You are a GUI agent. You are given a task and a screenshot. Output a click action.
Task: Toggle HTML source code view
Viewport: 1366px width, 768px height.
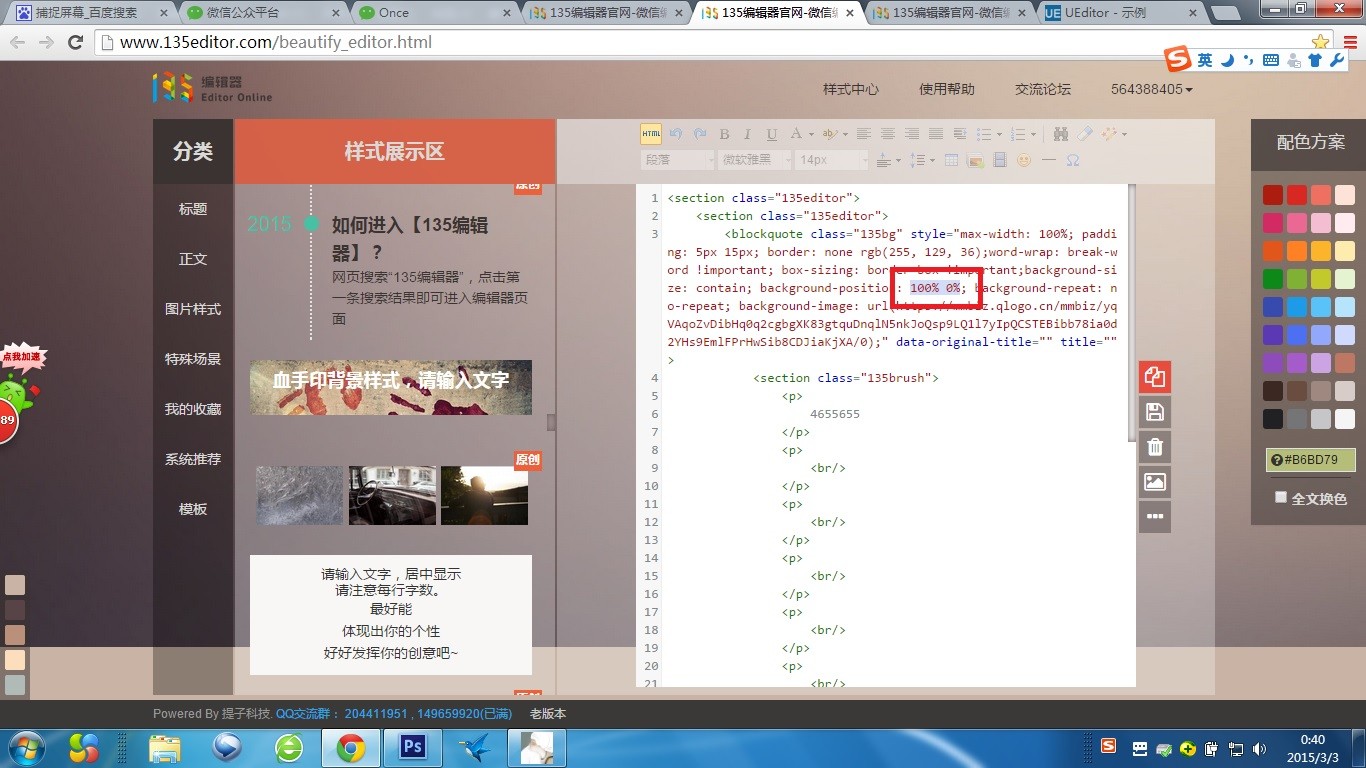651,134
